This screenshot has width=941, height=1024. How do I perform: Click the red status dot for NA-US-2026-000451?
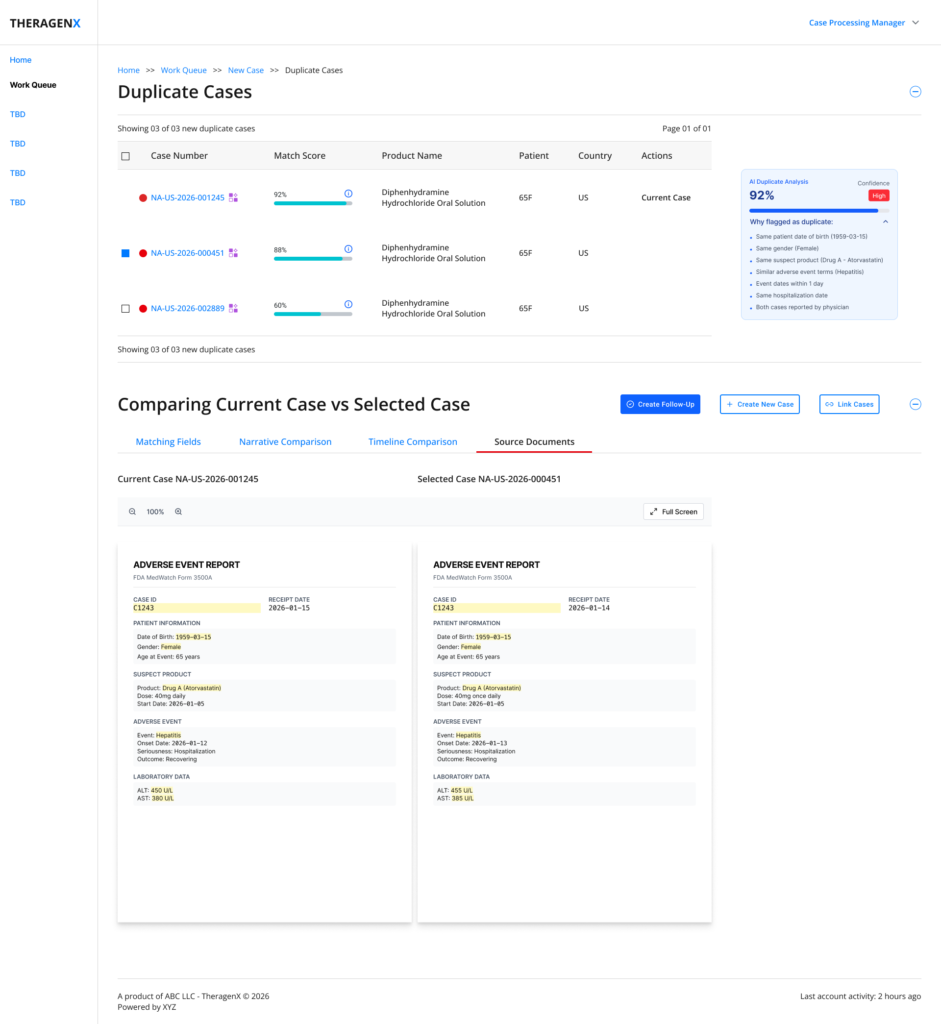point(142,253)
